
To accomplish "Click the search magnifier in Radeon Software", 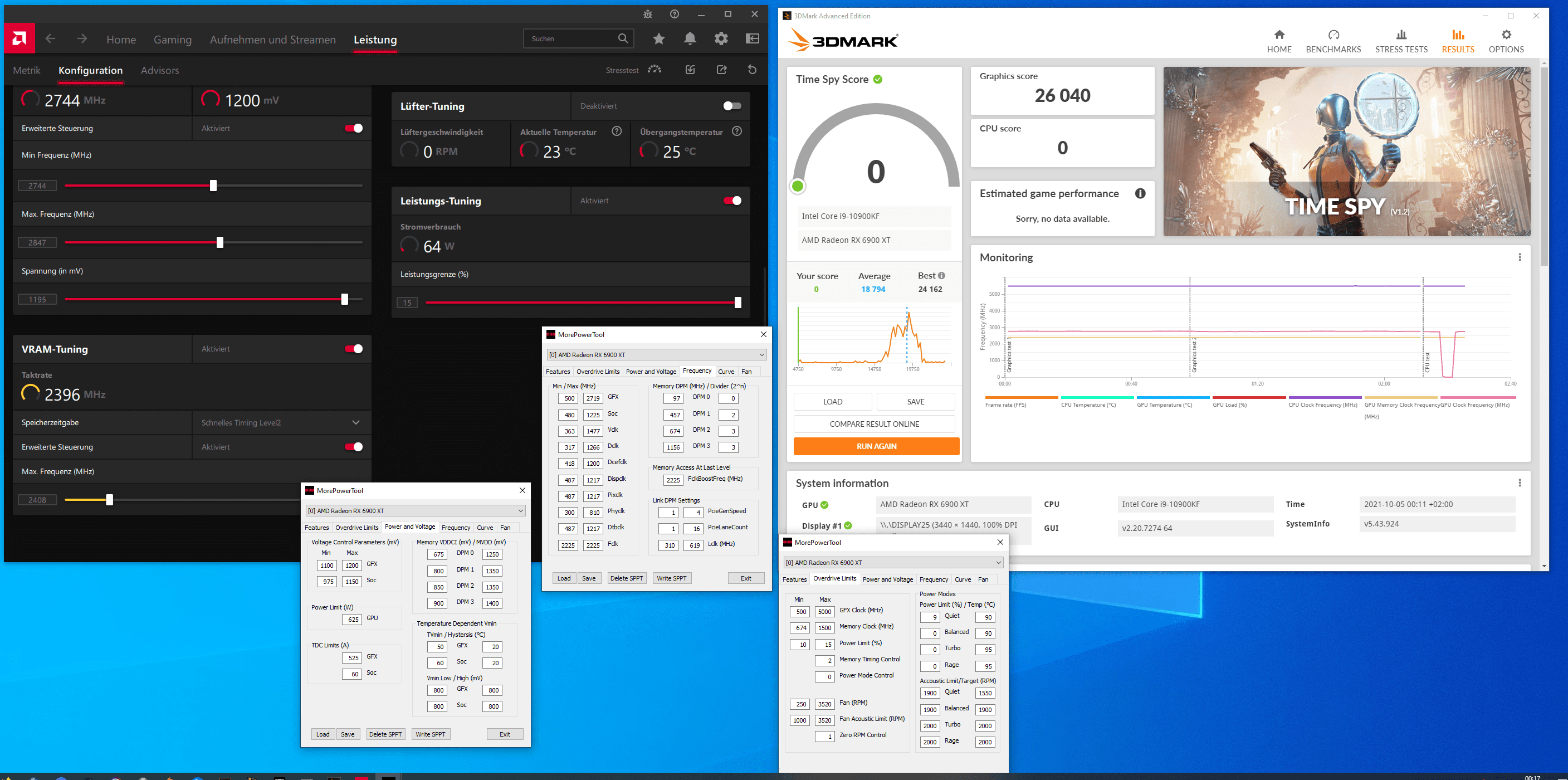I will click(x=623, y=38).
